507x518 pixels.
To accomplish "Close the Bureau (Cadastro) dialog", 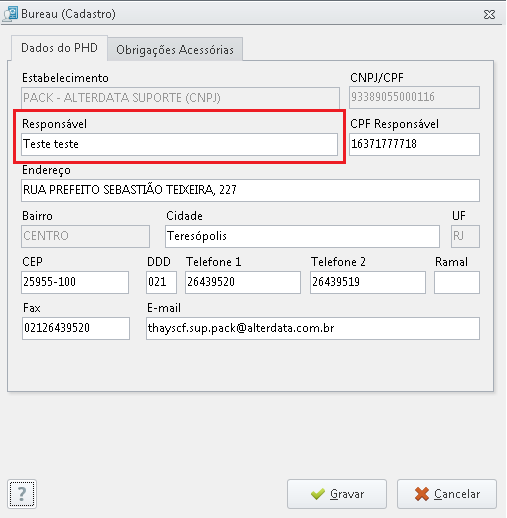I will tap(489, 14).
